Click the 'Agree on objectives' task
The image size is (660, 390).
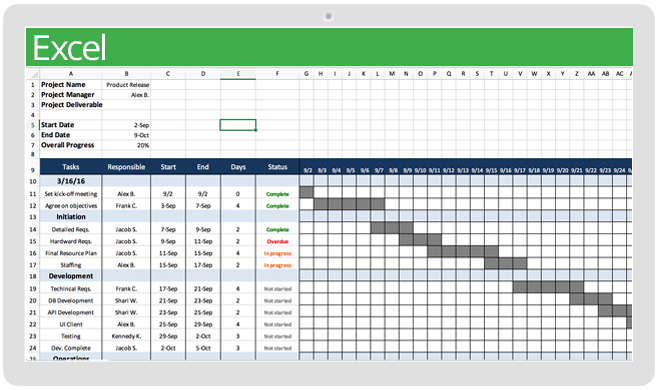pos(71,206)
